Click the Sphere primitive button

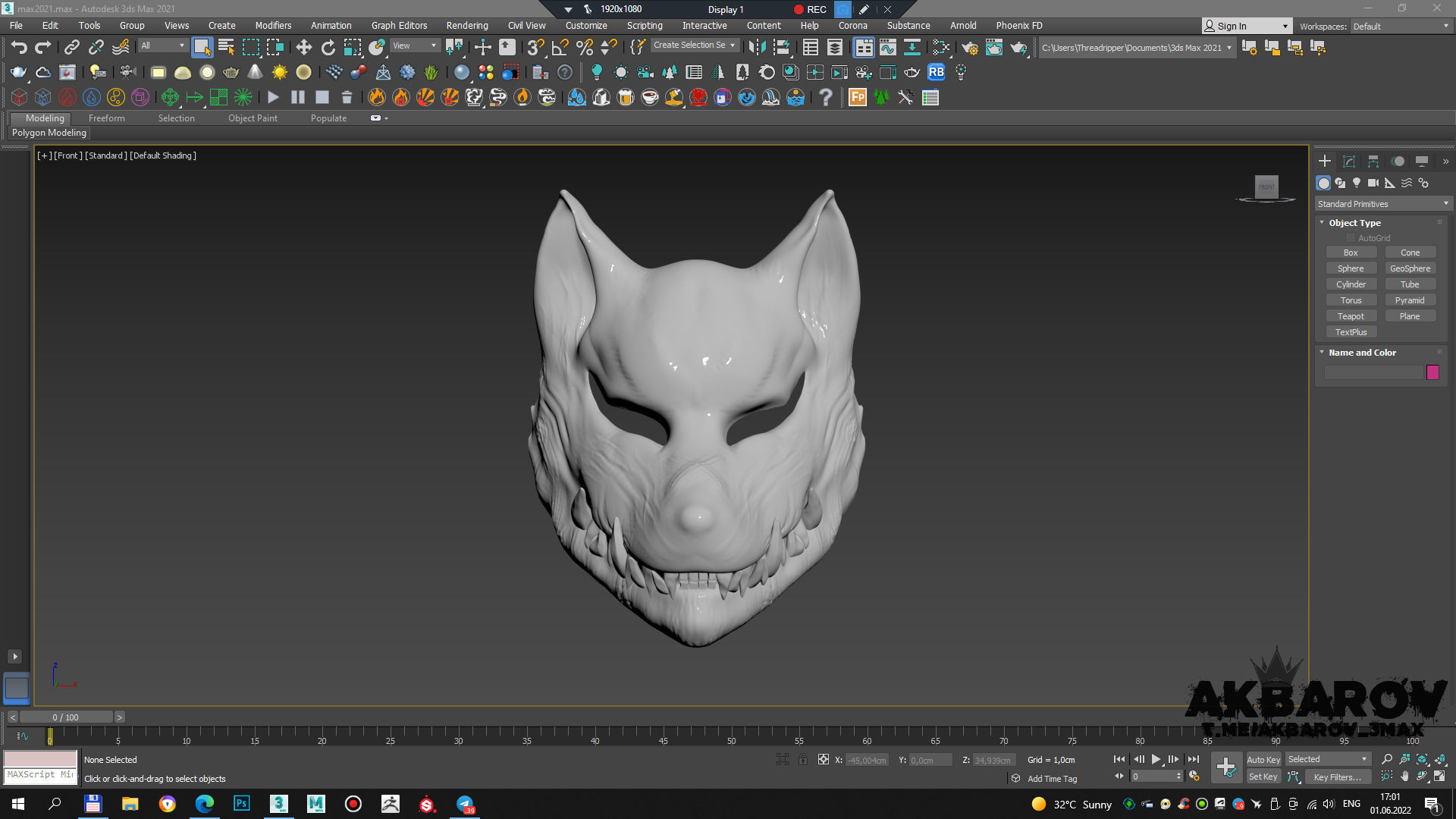point(1351,268)
